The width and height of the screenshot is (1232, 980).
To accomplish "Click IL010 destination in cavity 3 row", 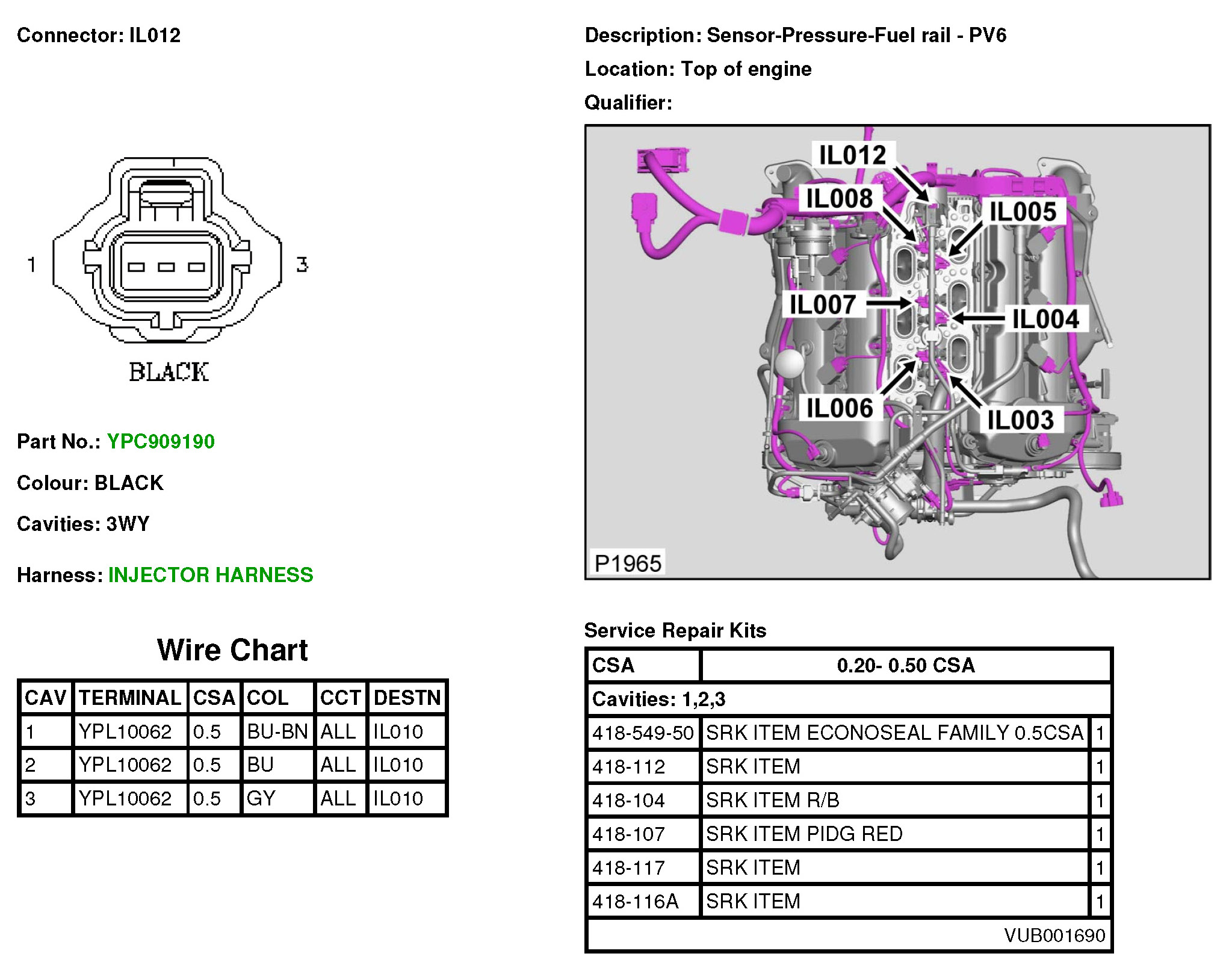I will click(x=398, y=798).
